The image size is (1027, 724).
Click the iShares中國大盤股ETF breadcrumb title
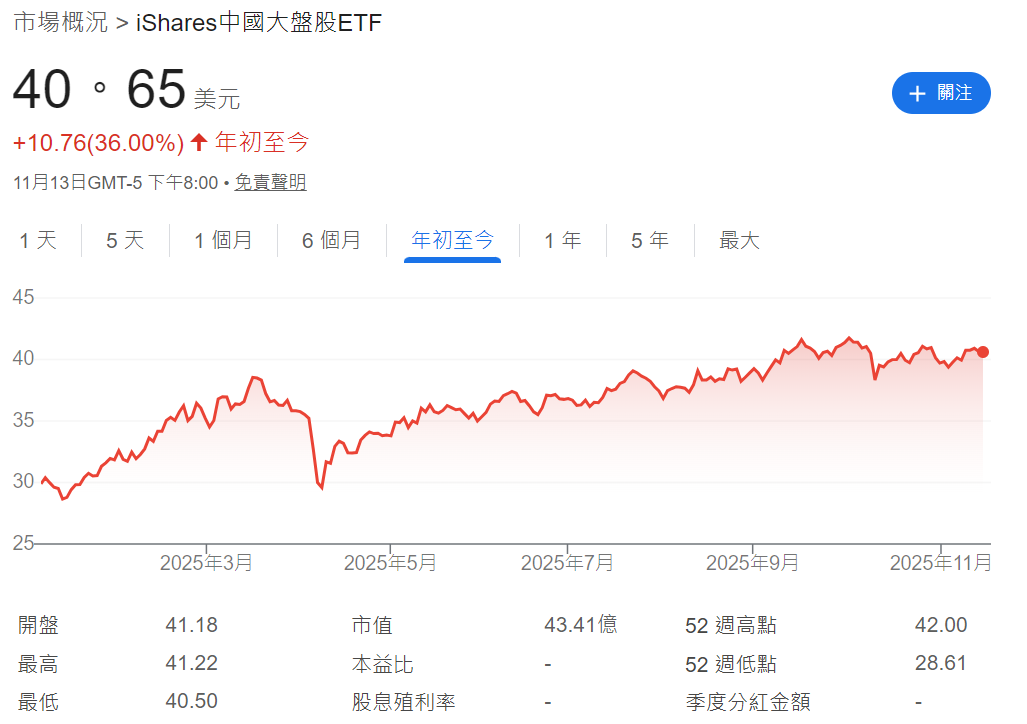pos(258,22)
